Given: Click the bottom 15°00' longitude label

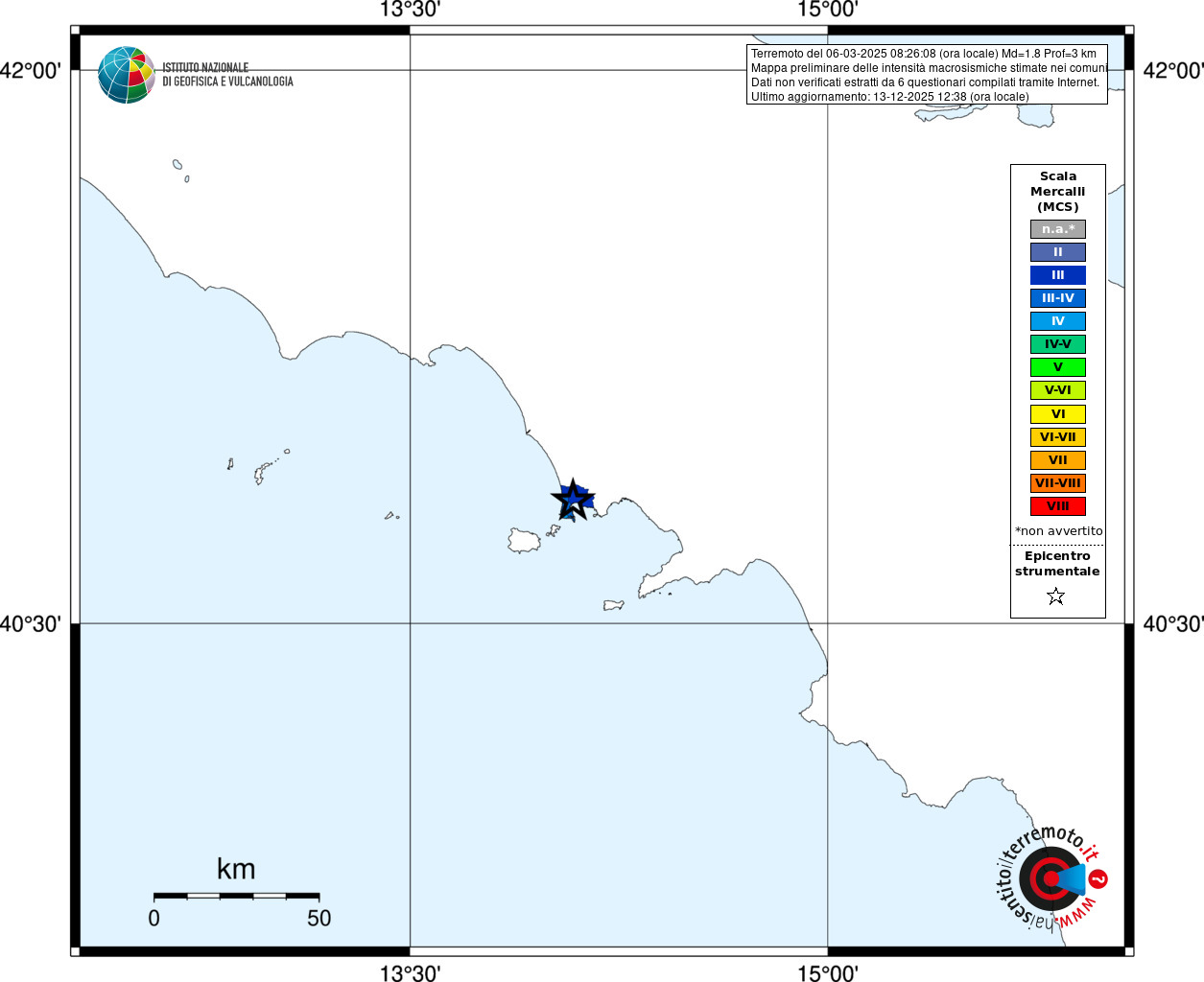Looking at the screenshot, I should [x=828, y=972].
